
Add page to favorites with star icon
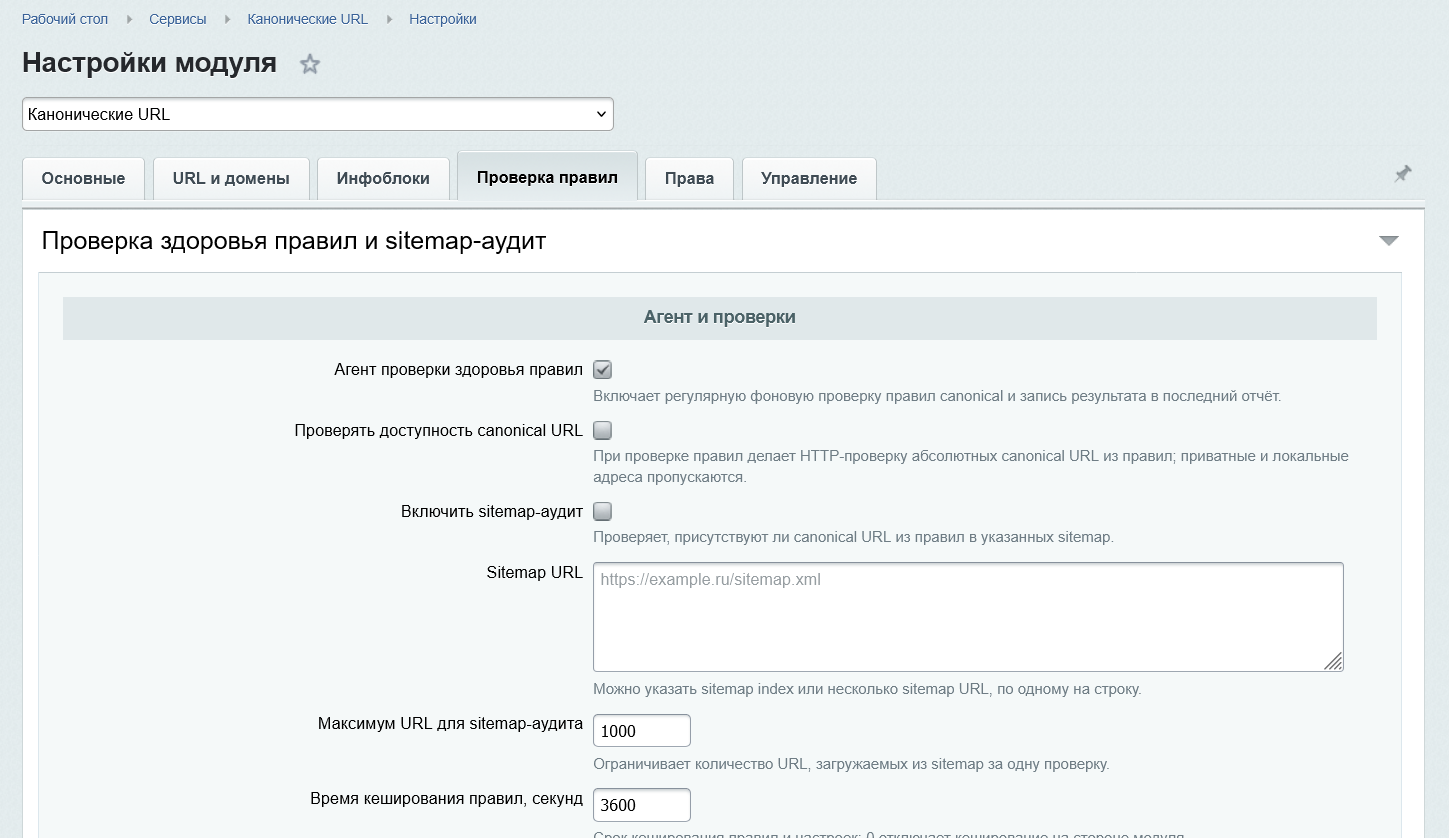[310, 65]
